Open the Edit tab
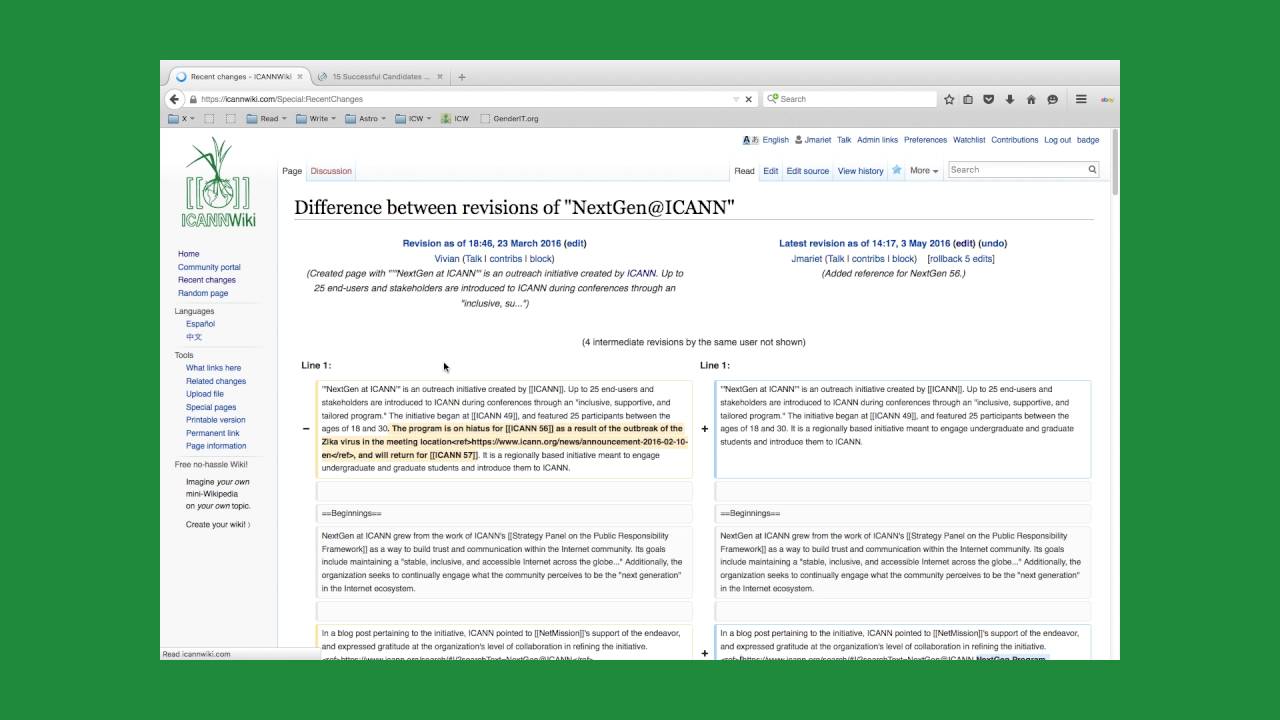This screenshot has height=720, width=1280. tap(771, 171)
